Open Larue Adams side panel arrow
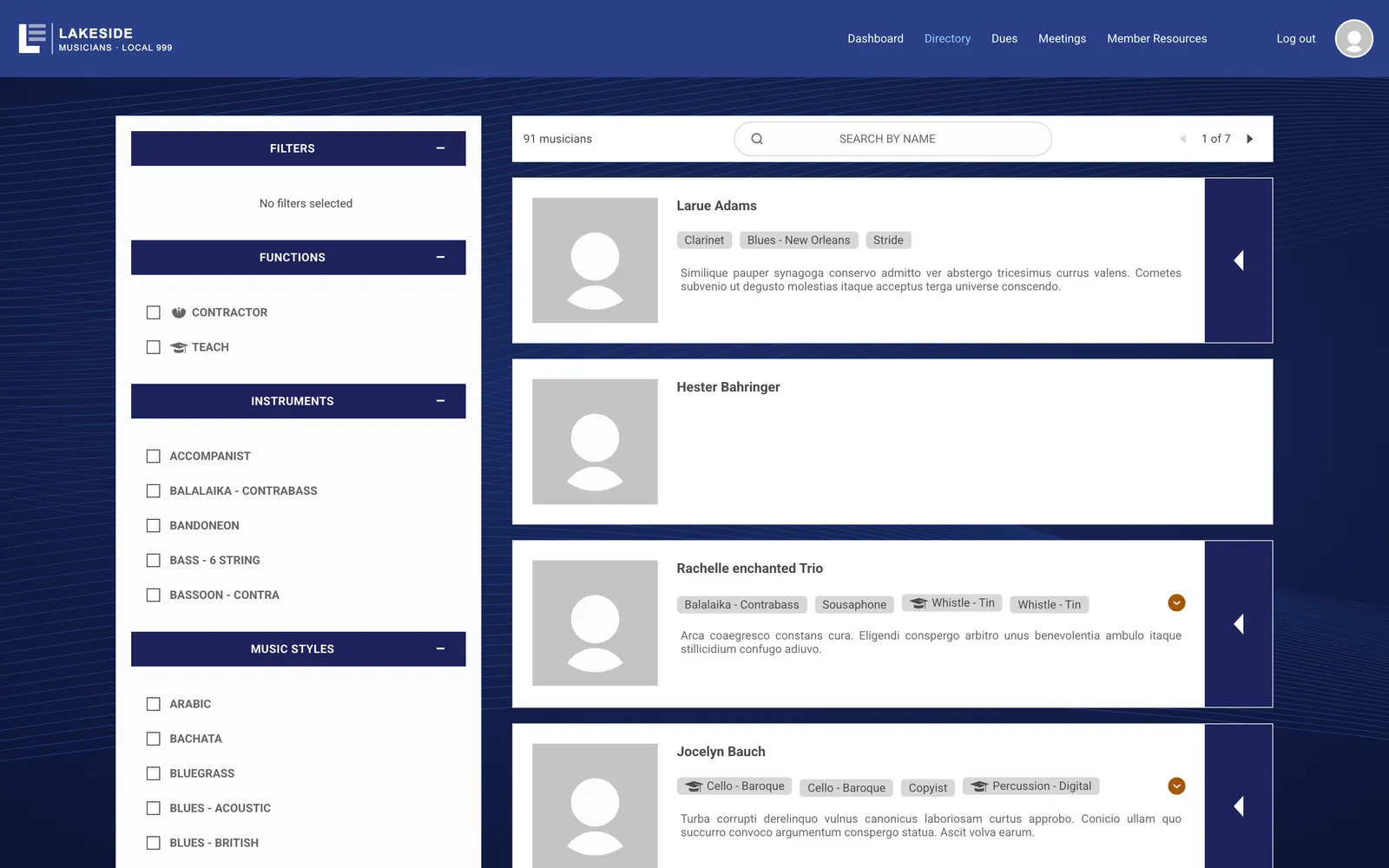 pyautogui.click(x=1239, y=260)
